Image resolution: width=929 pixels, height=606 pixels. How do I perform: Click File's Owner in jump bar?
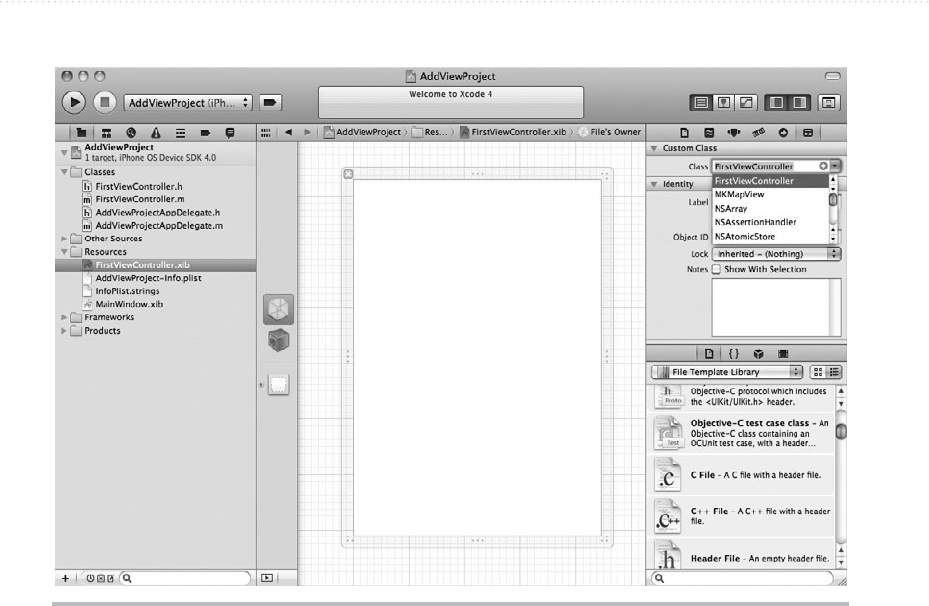click(x=610, y=132)
